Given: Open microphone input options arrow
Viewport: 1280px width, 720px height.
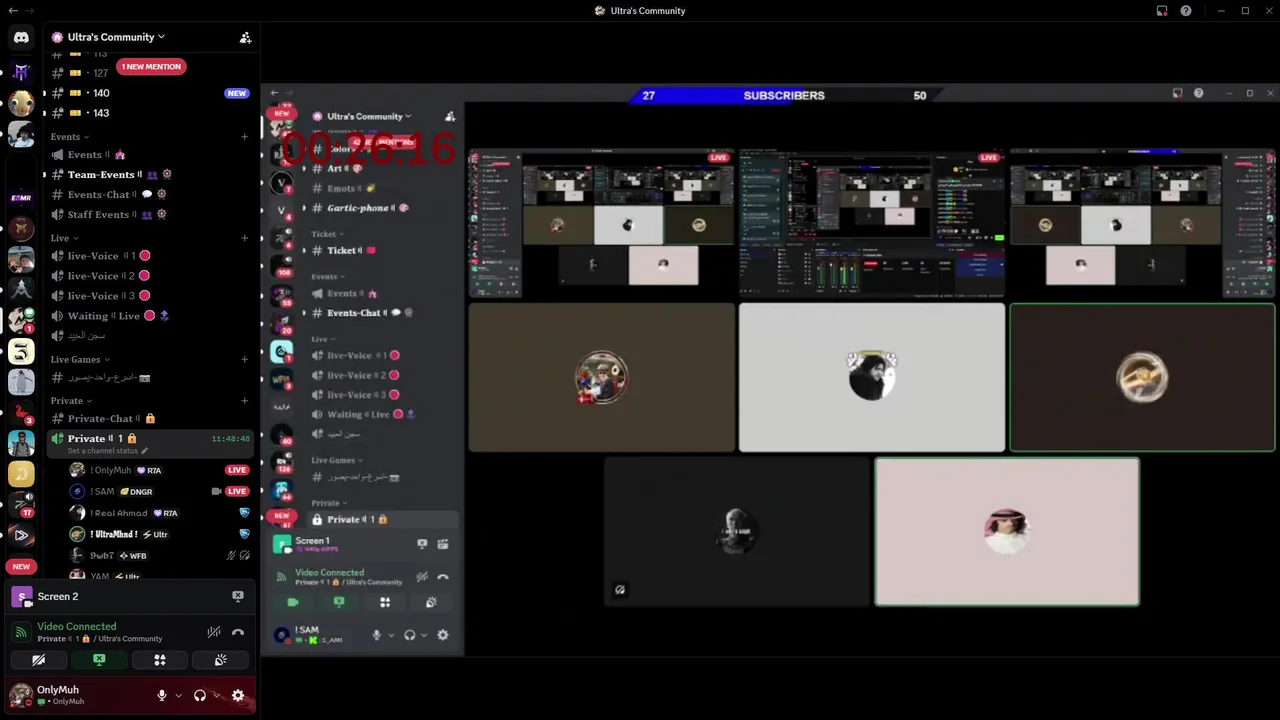Looking at the screenshot, I should pyautogui.click(x=178, y=695).
